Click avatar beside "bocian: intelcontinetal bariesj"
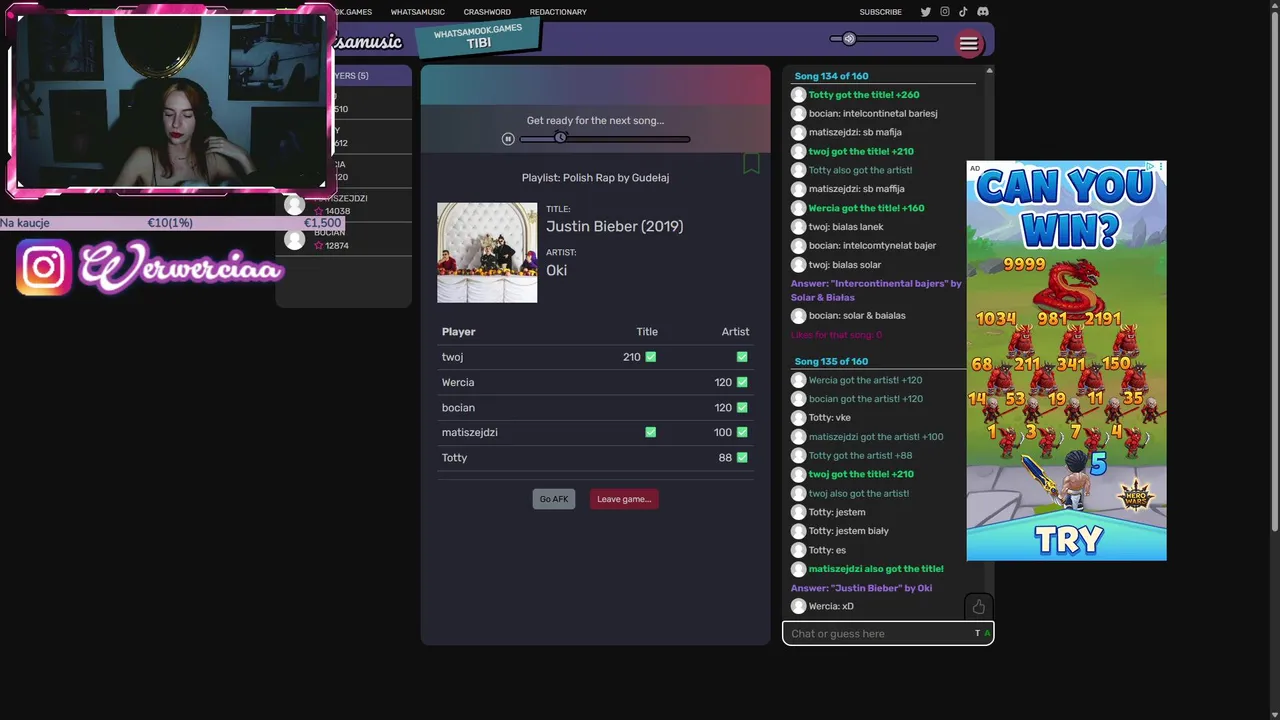The height and width of the screenshot is (720, 1280). tap(798, 114)
